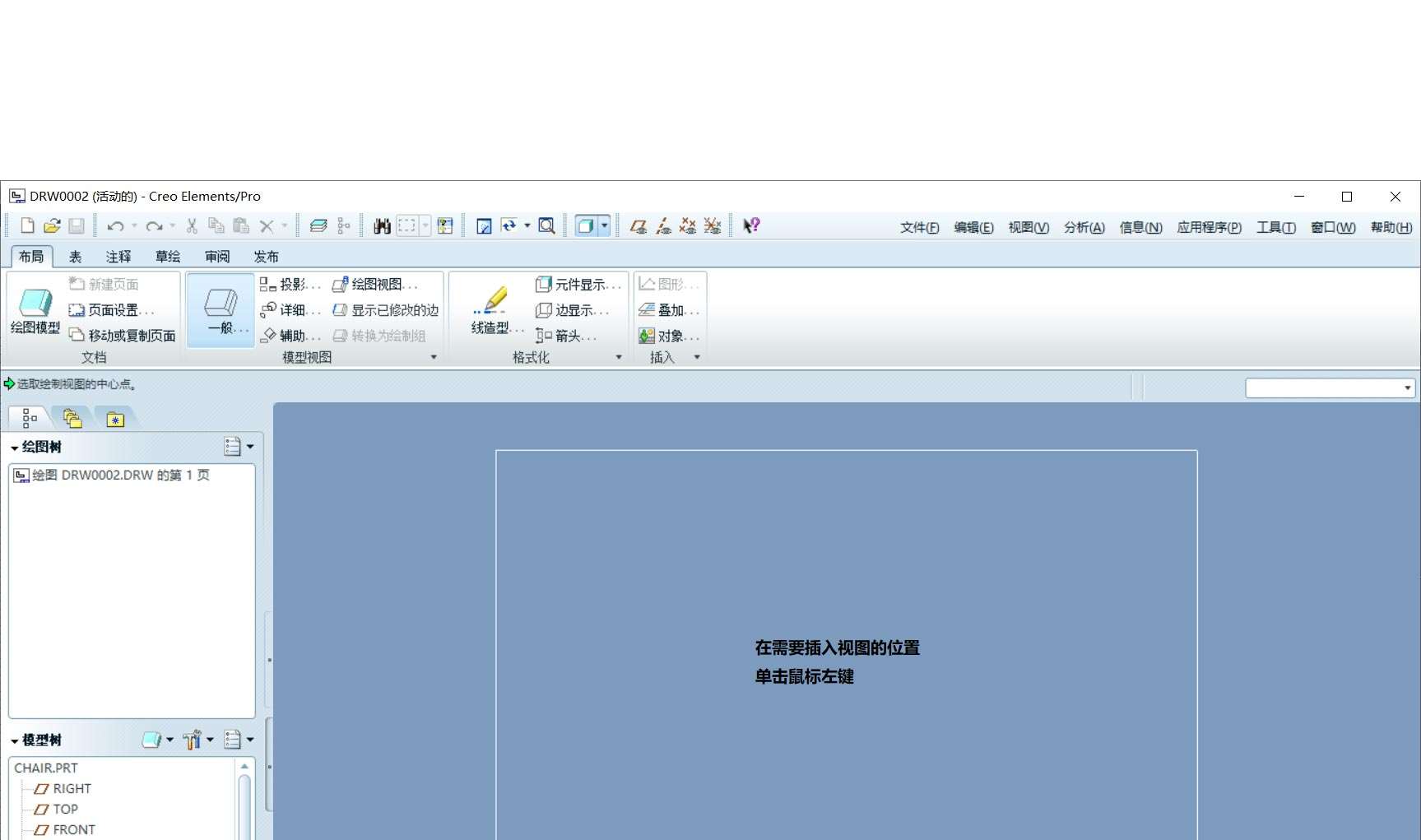This screenshot has height=840, width=1421.
Task: Open the 分析(A) menu
Action: (x=1084, y=228)
